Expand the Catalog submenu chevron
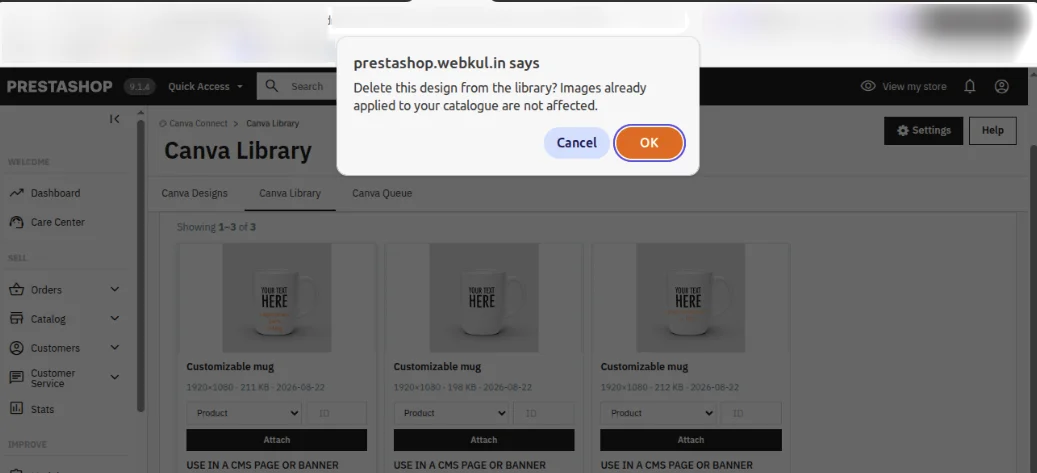The width and height of the screenshot is (1037, 473). [x=114, y=319]
